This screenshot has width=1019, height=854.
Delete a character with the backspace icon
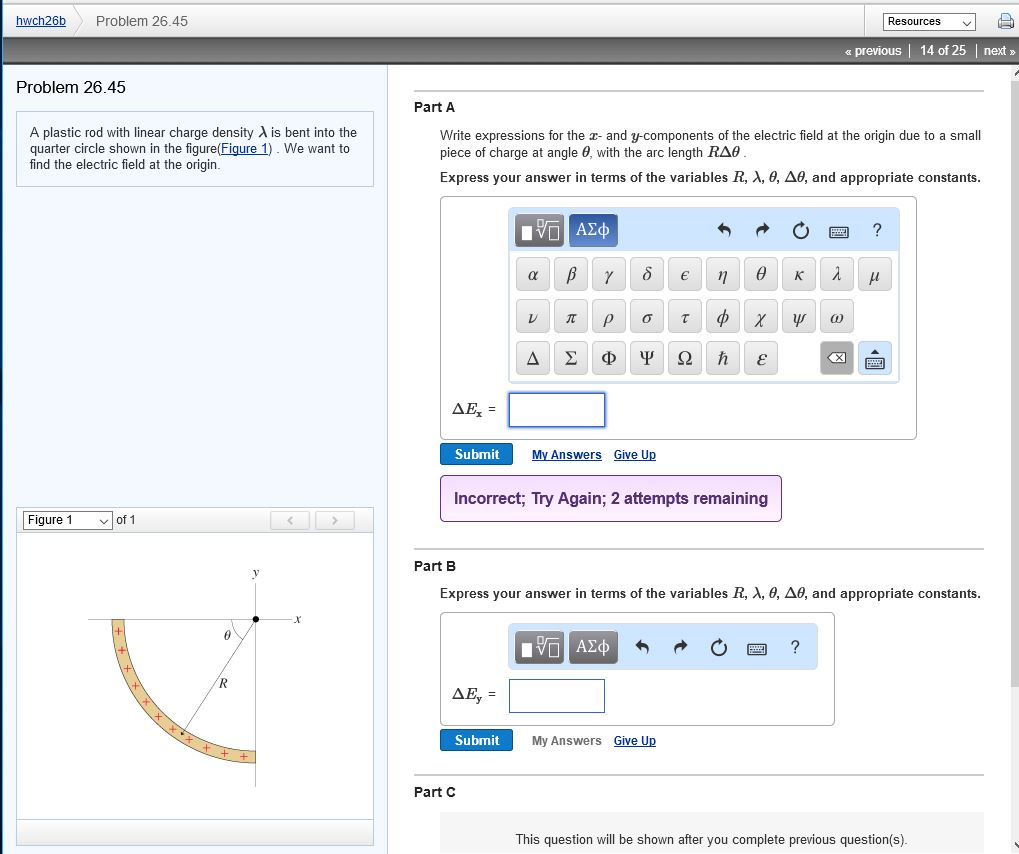click(835, 358)
